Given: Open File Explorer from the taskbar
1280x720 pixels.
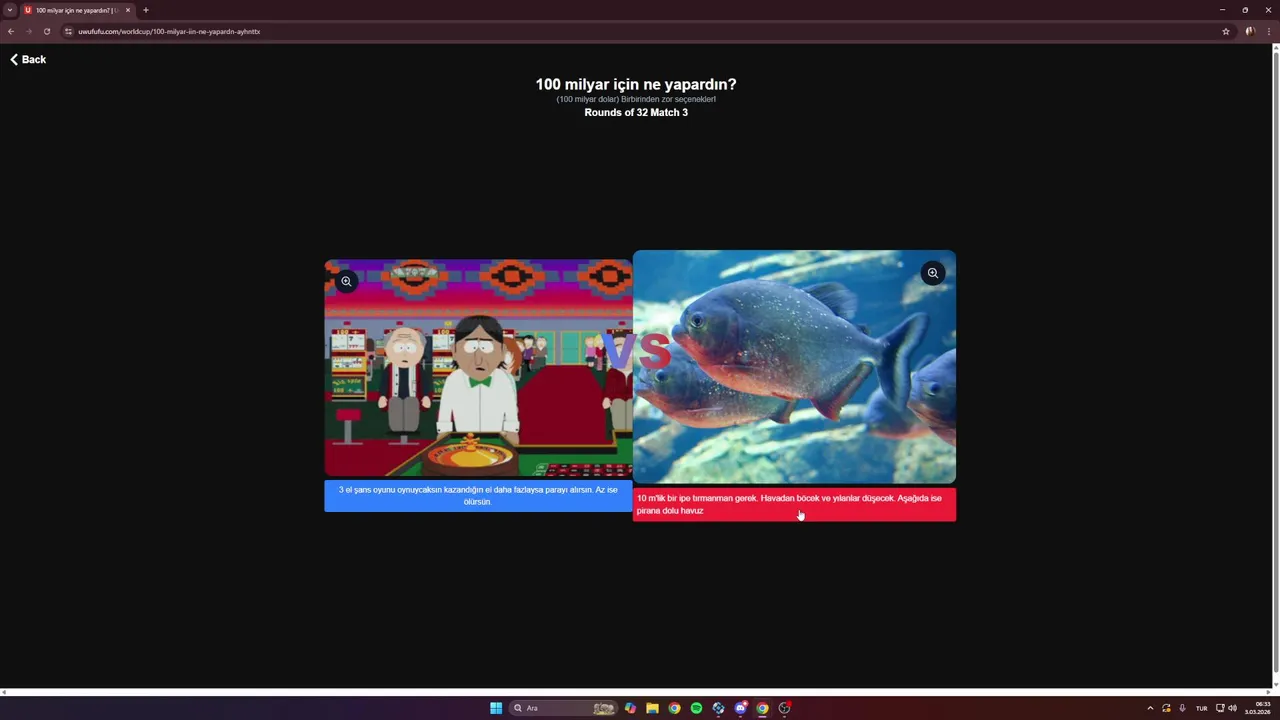Looking at the screenshot, I should click(x=652, y=708).
